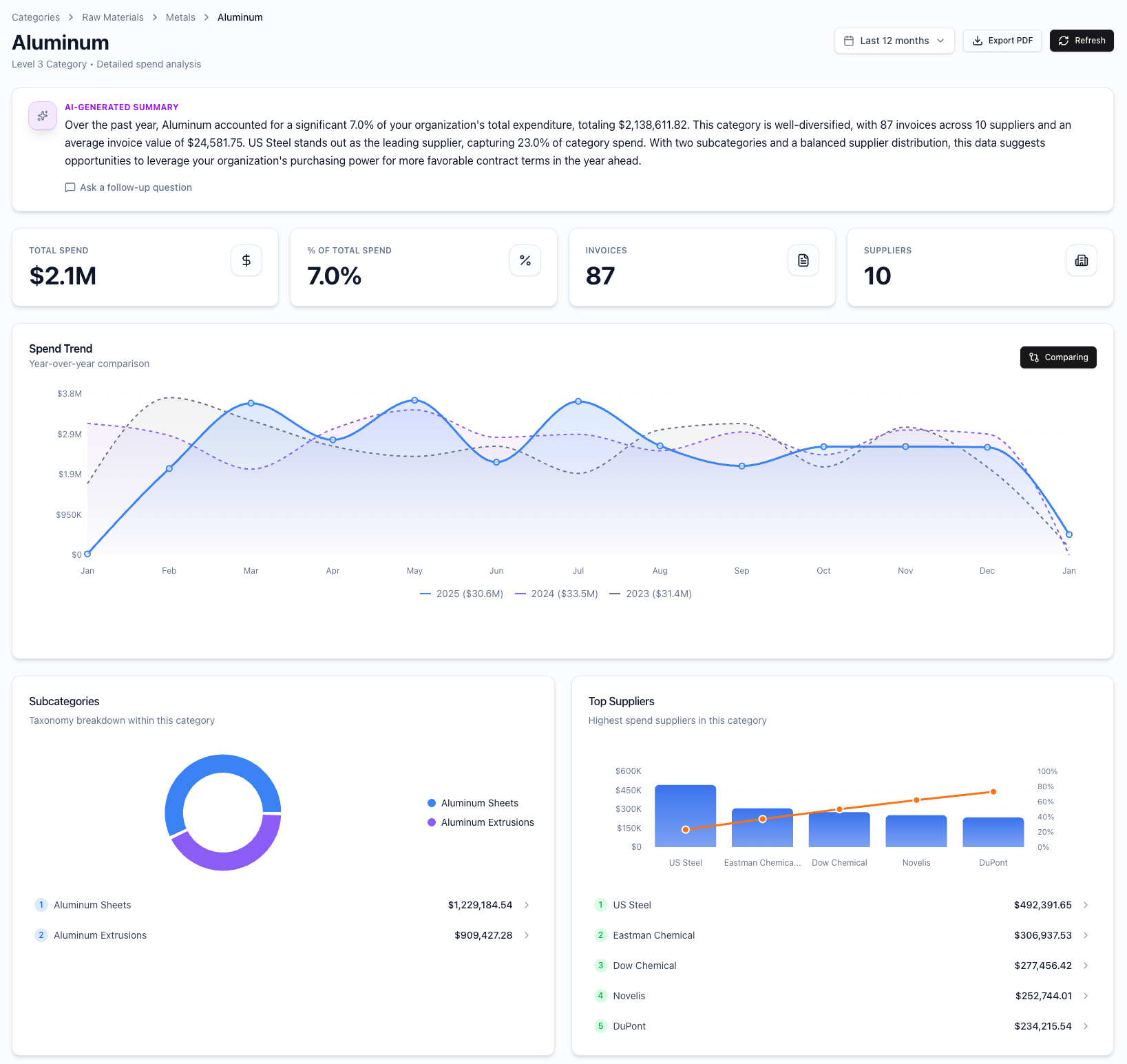Click the US Steel bar in suppliers chart
The width and height of the screenshot is (1127, 1064).
pyautogui.click(x=685, y=815)
